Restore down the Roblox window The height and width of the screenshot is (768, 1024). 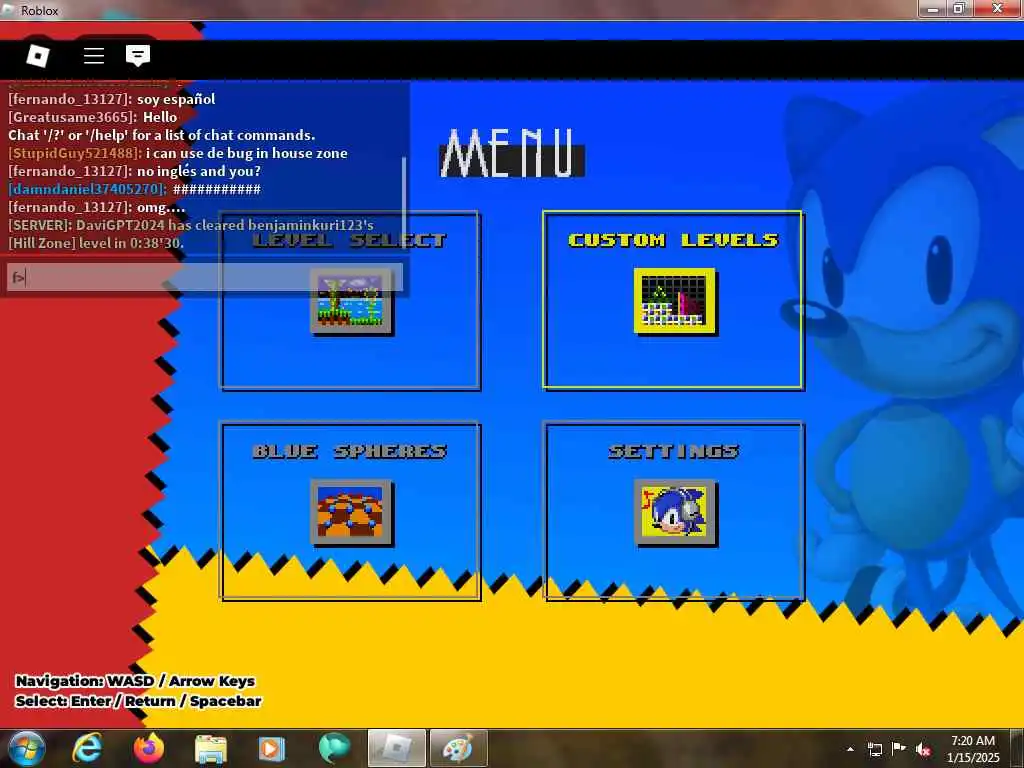tap(959, 9)
